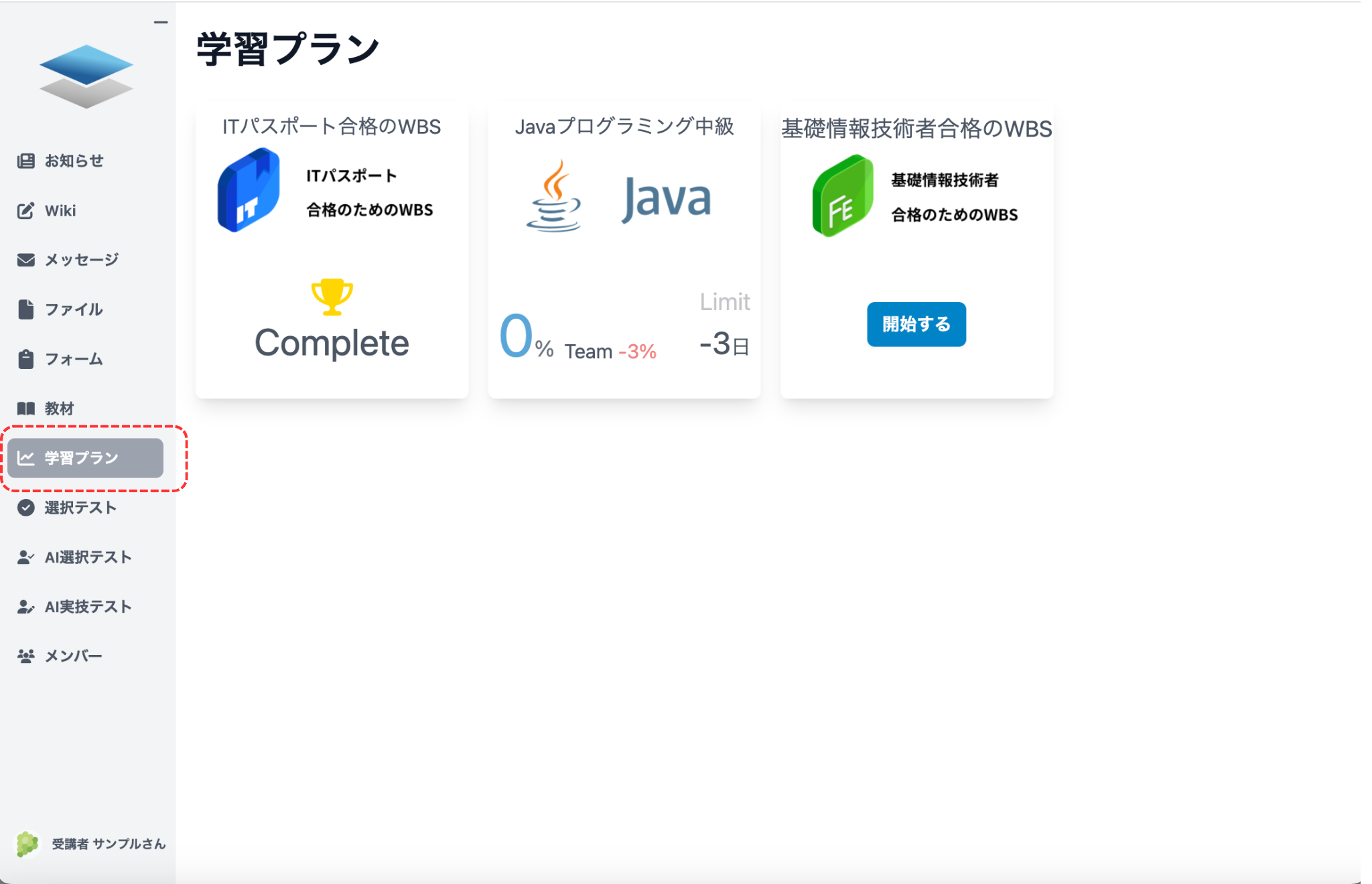Open the 教材 learning materials book icon
Screen dimensions: 1372x884
pos(25,408)
